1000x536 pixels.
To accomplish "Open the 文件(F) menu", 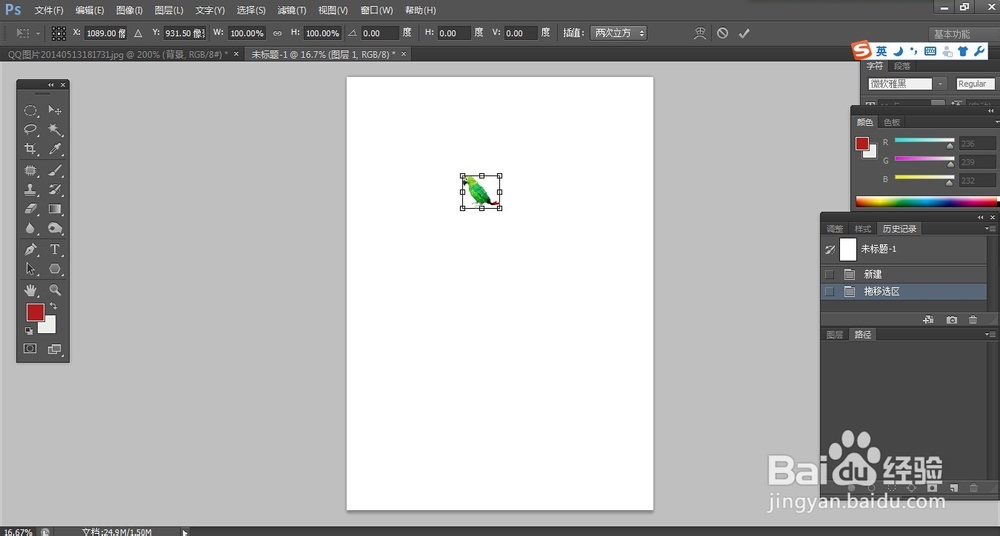I will [x=49, y=10].
